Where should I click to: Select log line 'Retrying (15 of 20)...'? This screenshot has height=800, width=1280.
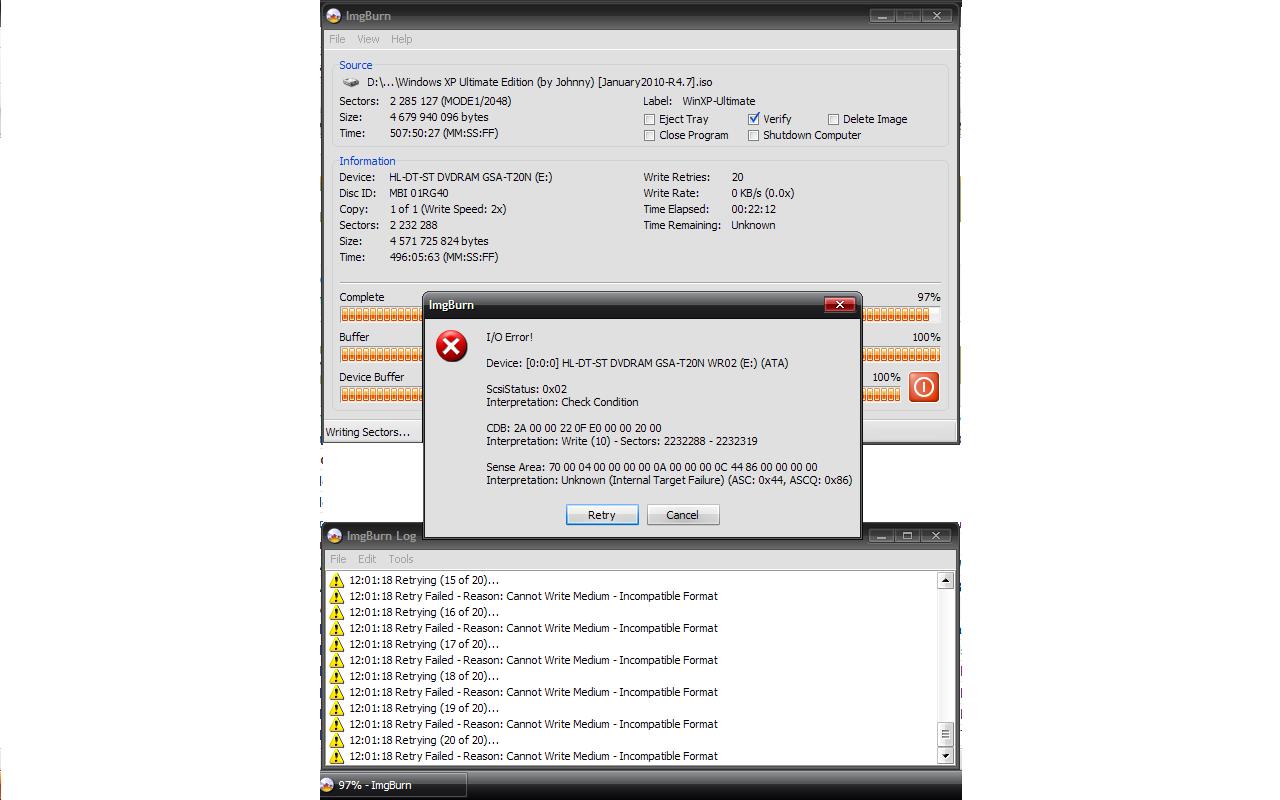click(x=424, y=580)
